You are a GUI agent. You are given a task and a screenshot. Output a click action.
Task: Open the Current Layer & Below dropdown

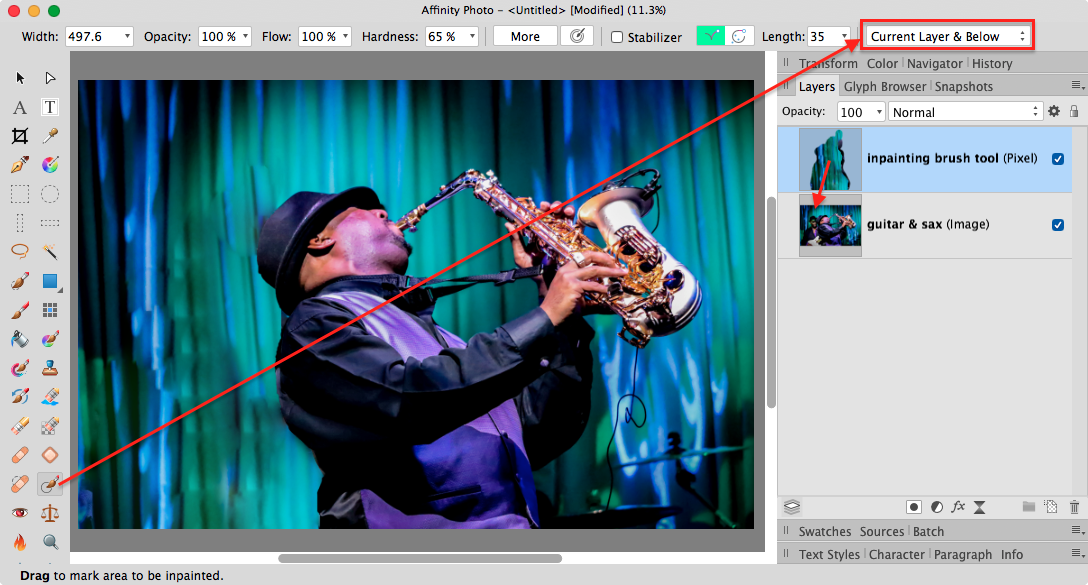click(x=945, y=35)
